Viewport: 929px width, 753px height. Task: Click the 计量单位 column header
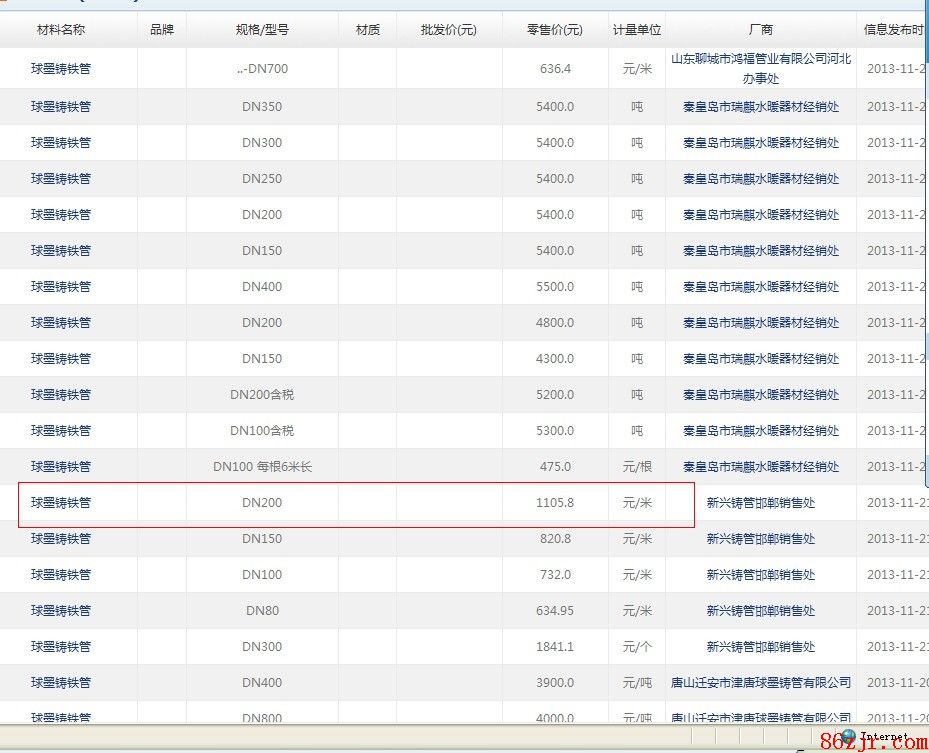[x=637, y=30]
